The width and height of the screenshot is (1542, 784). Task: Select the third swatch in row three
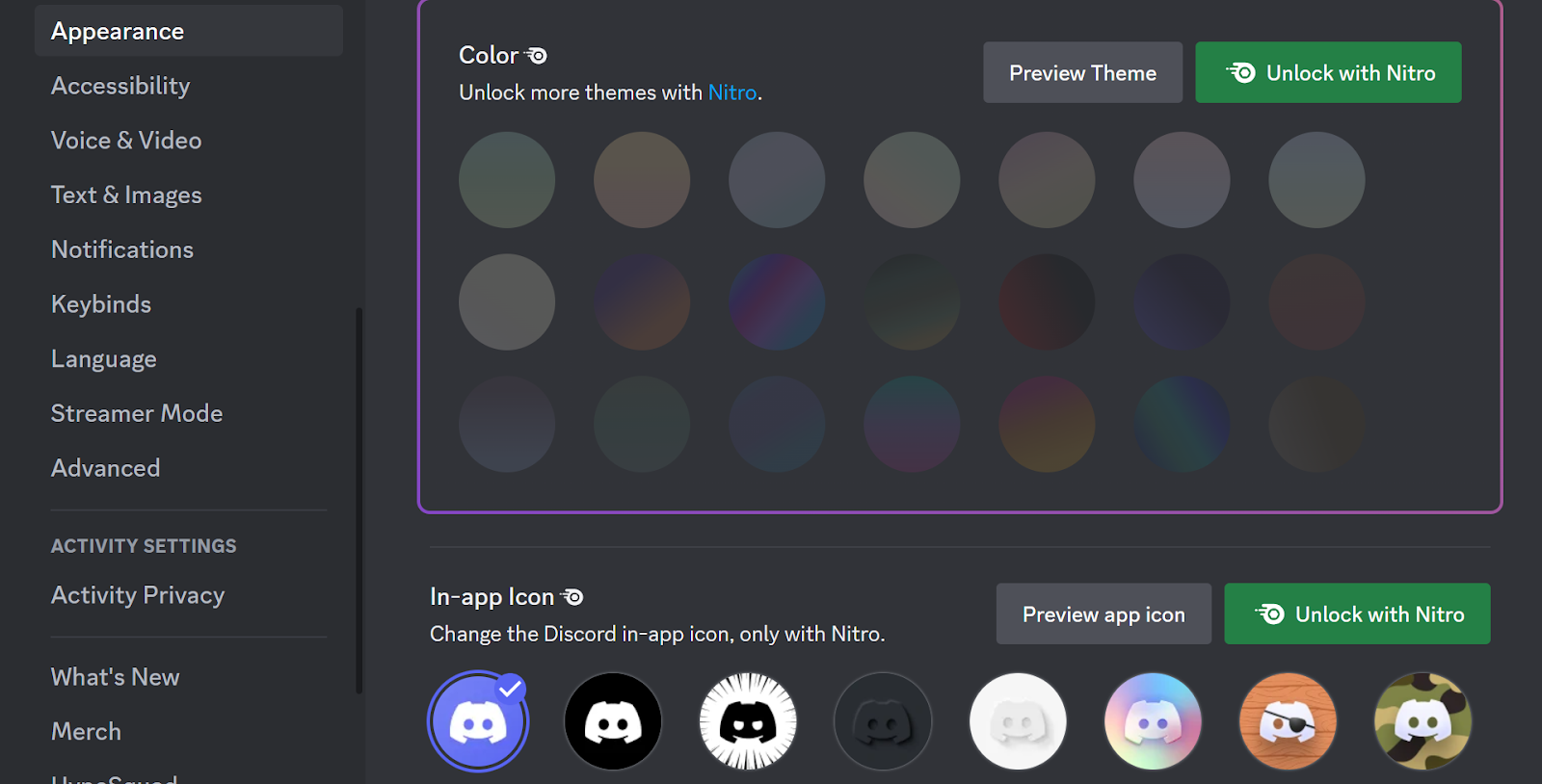777,424
